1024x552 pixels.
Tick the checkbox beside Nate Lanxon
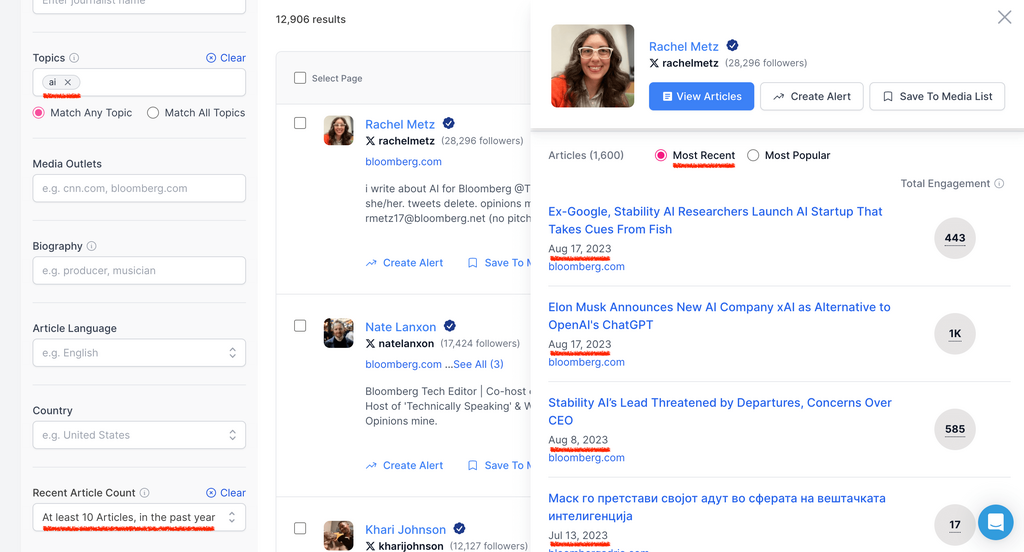(300, 326)
